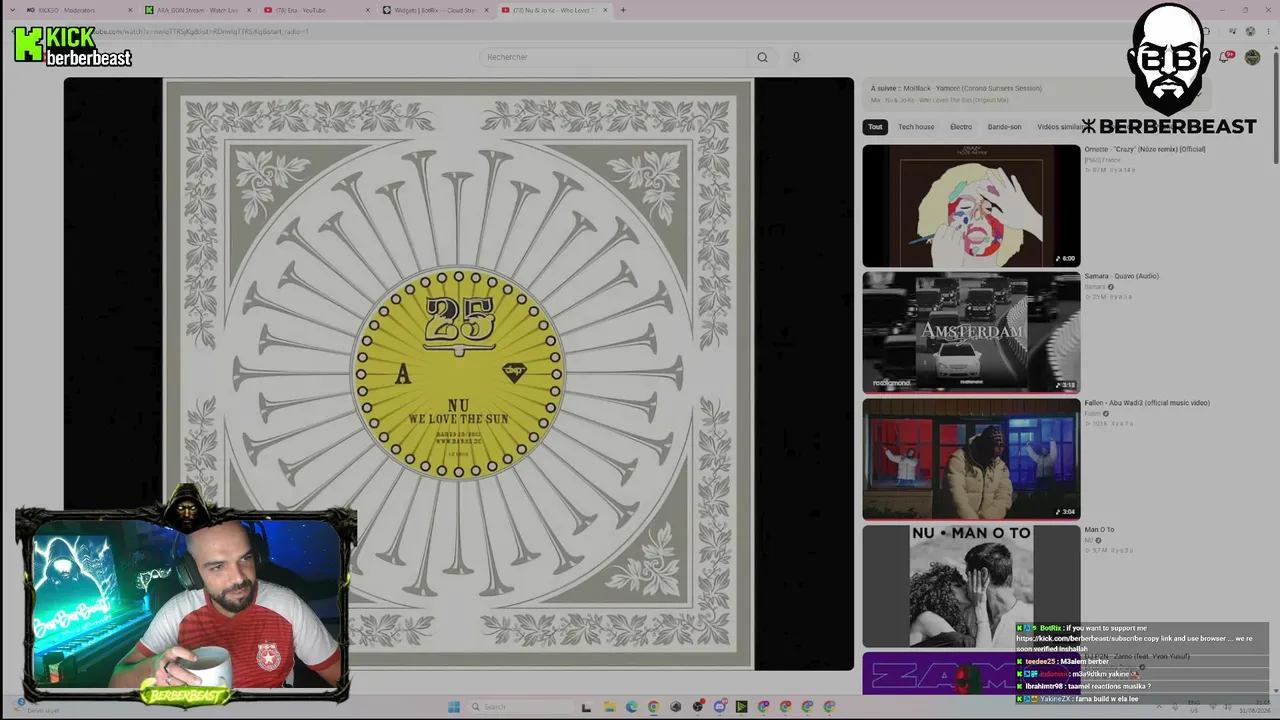Open the Ornette "Crazy" (Nôze remix) title link
This screenshot has height=720, width=1280.
pos(1145,149)
